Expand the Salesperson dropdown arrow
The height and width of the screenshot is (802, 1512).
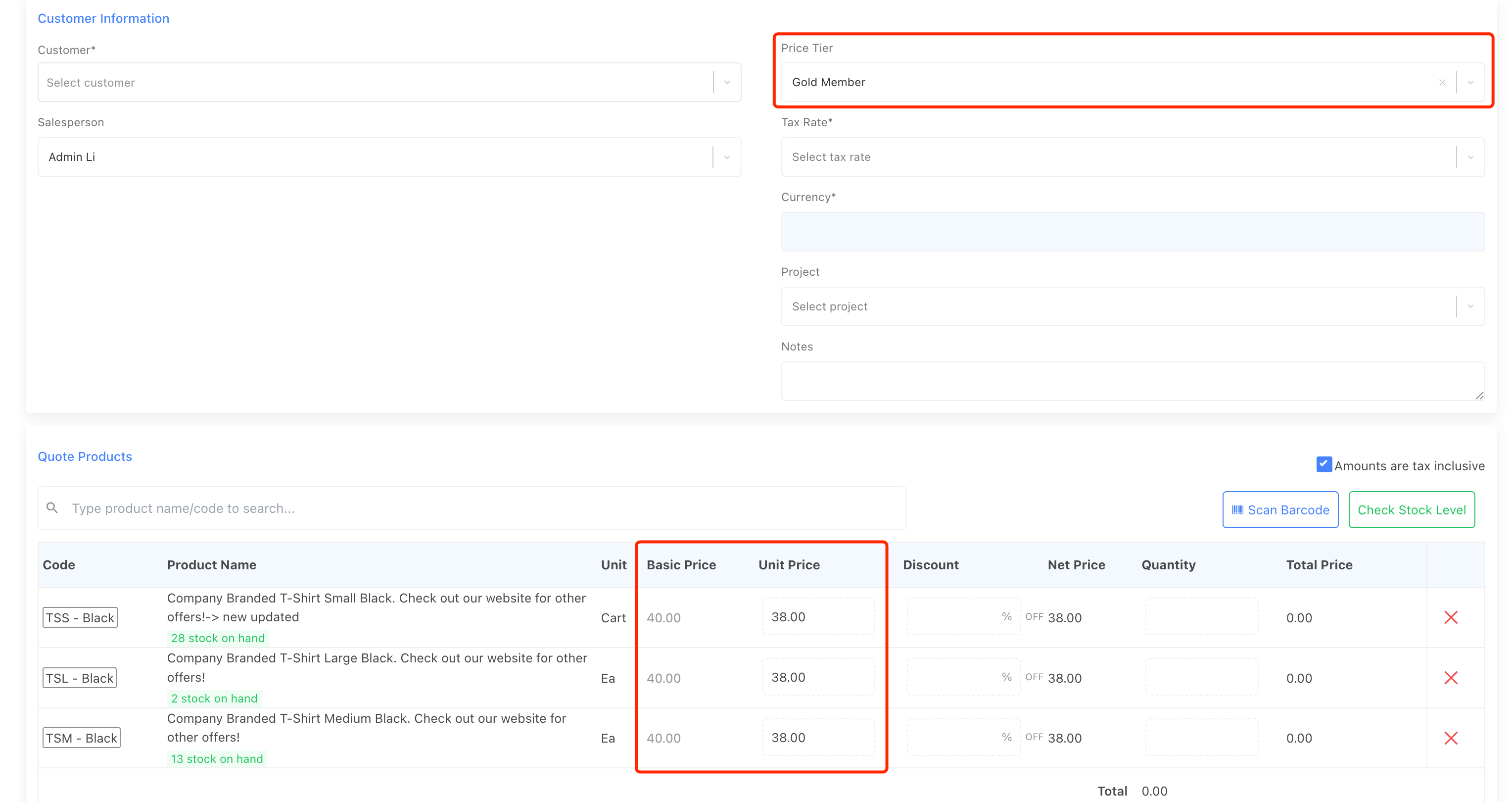pyautogui.click(x=727, y=157)
